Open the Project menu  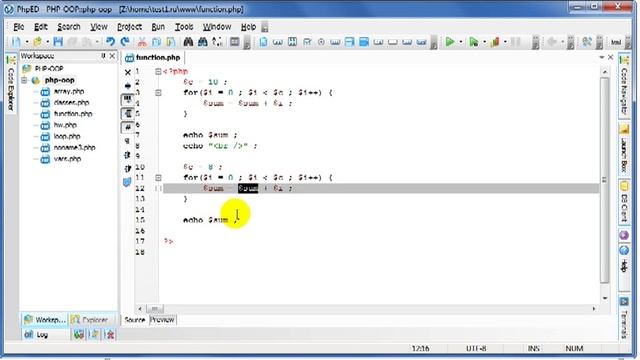129,27
